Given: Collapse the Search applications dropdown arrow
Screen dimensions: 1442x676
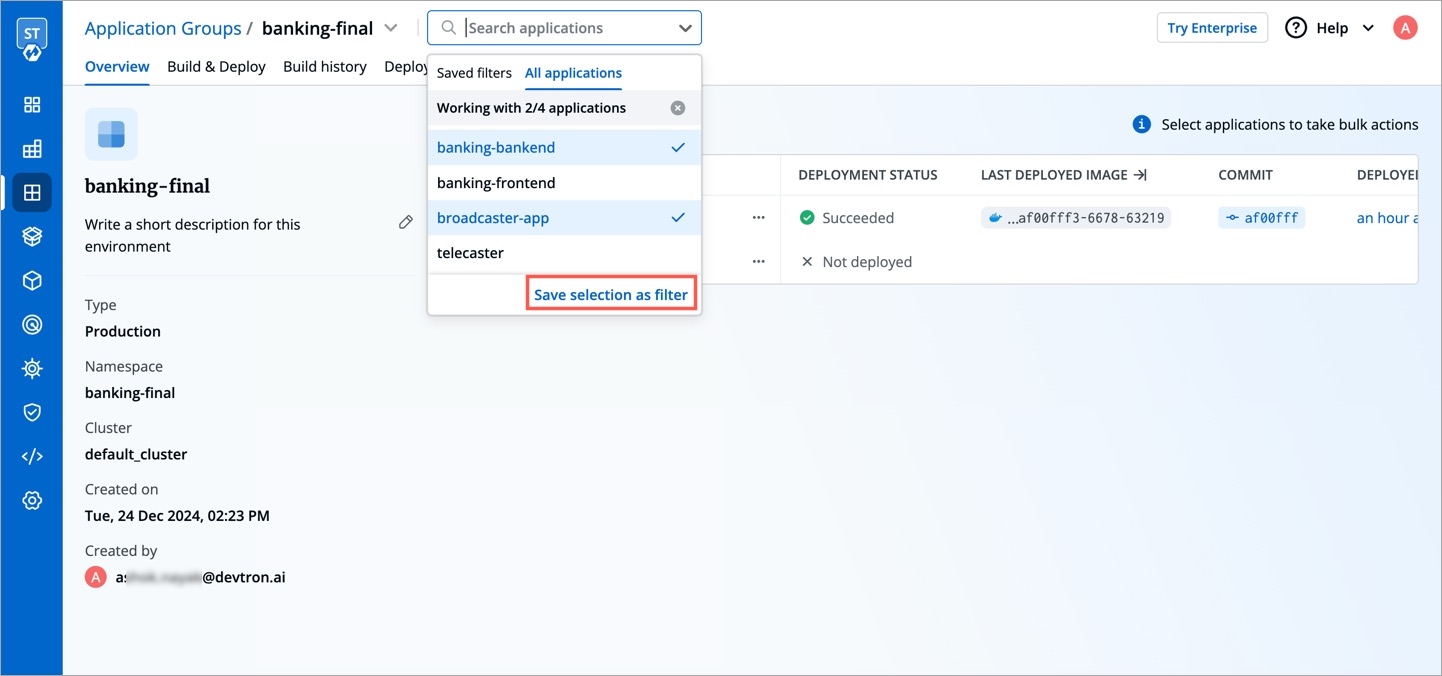Looking at the screenshot, I should (685, 29).
